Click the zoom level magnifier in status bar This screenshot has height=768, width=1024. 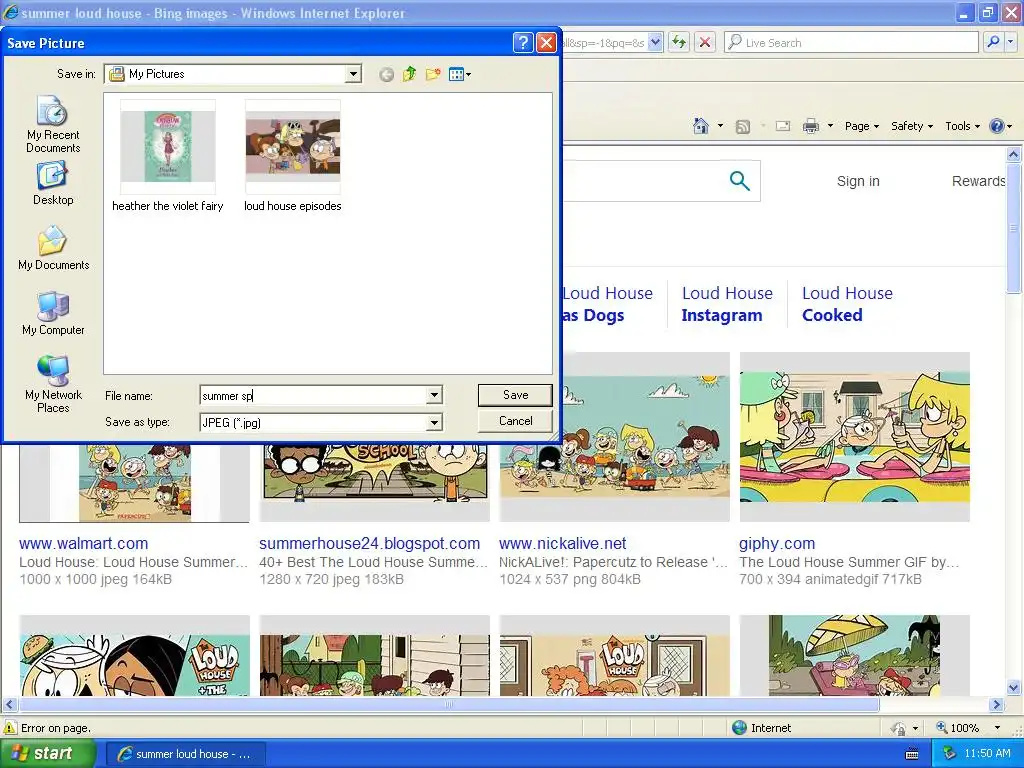[941, 728]
